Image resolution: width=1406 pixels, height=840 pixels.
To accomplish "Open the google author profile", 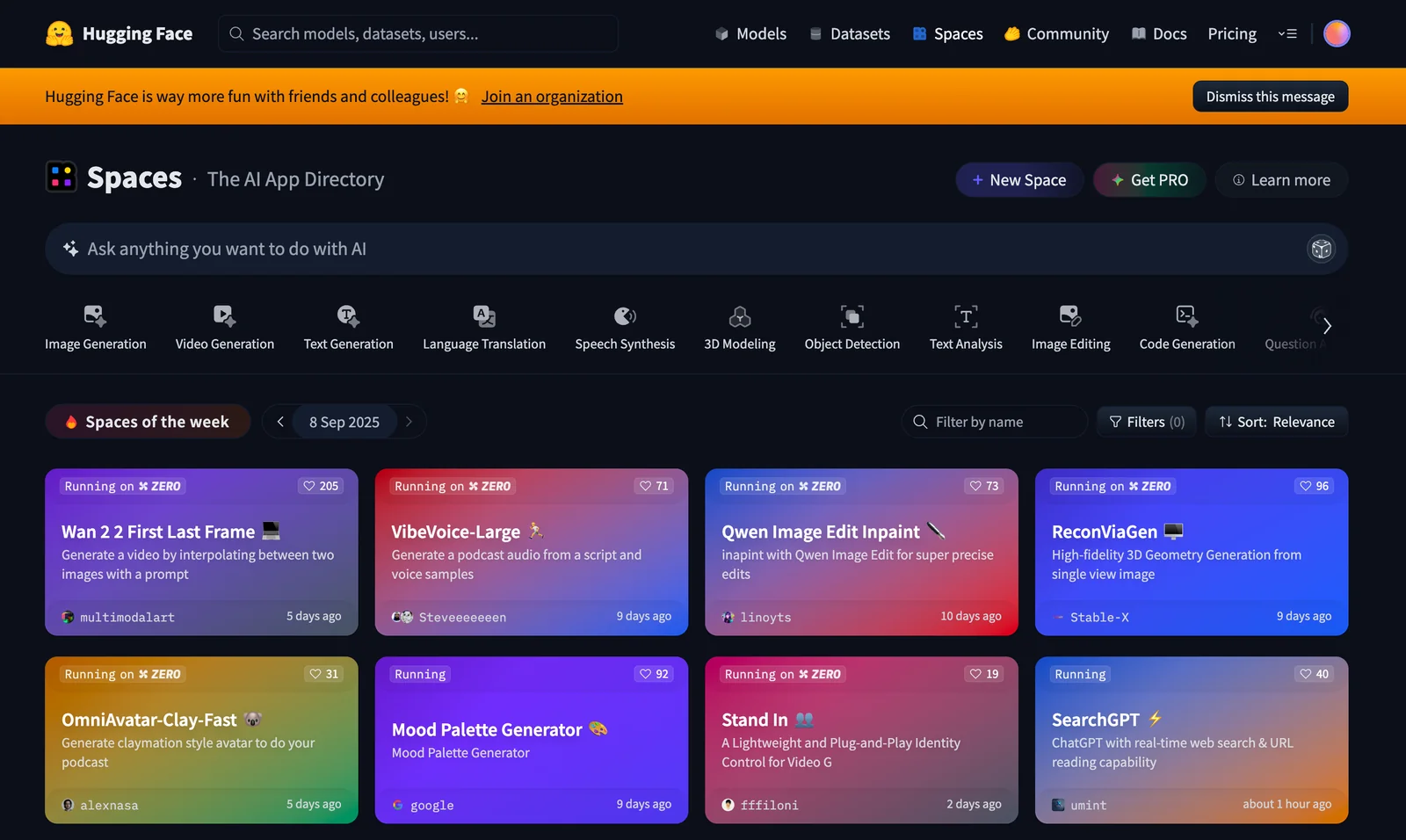I will [423, 805].
